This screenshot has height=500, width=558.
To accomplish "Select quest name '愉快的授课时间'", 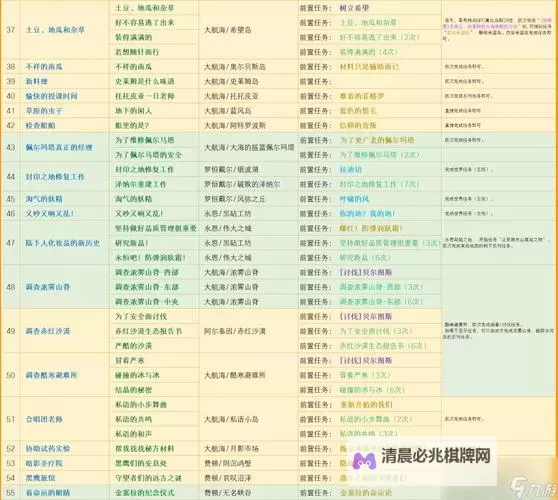I will click(x=51, y=96).
